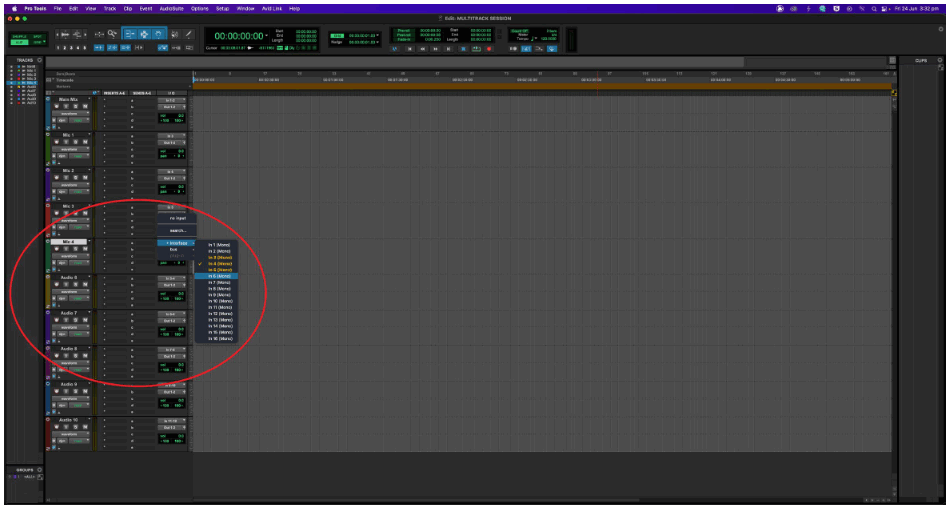Image resolution: width=952 pixels, height=509 pixels.
Task: Open Audio 7 input path selector
Action: point(172,314)
